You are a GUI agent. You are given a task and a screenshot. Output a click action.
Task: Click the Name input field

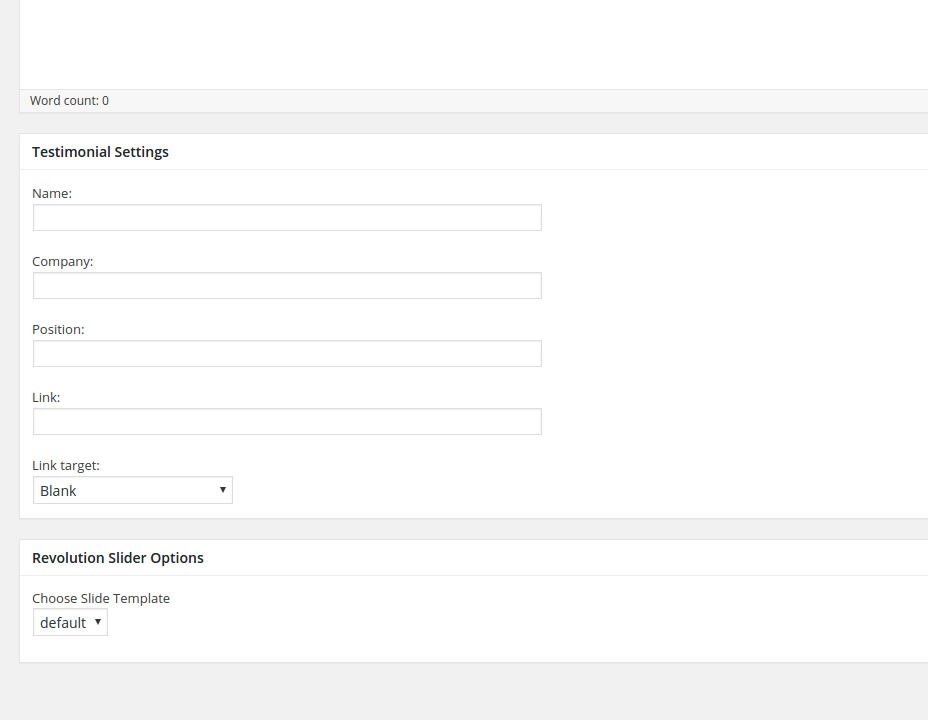pos(287,218)
